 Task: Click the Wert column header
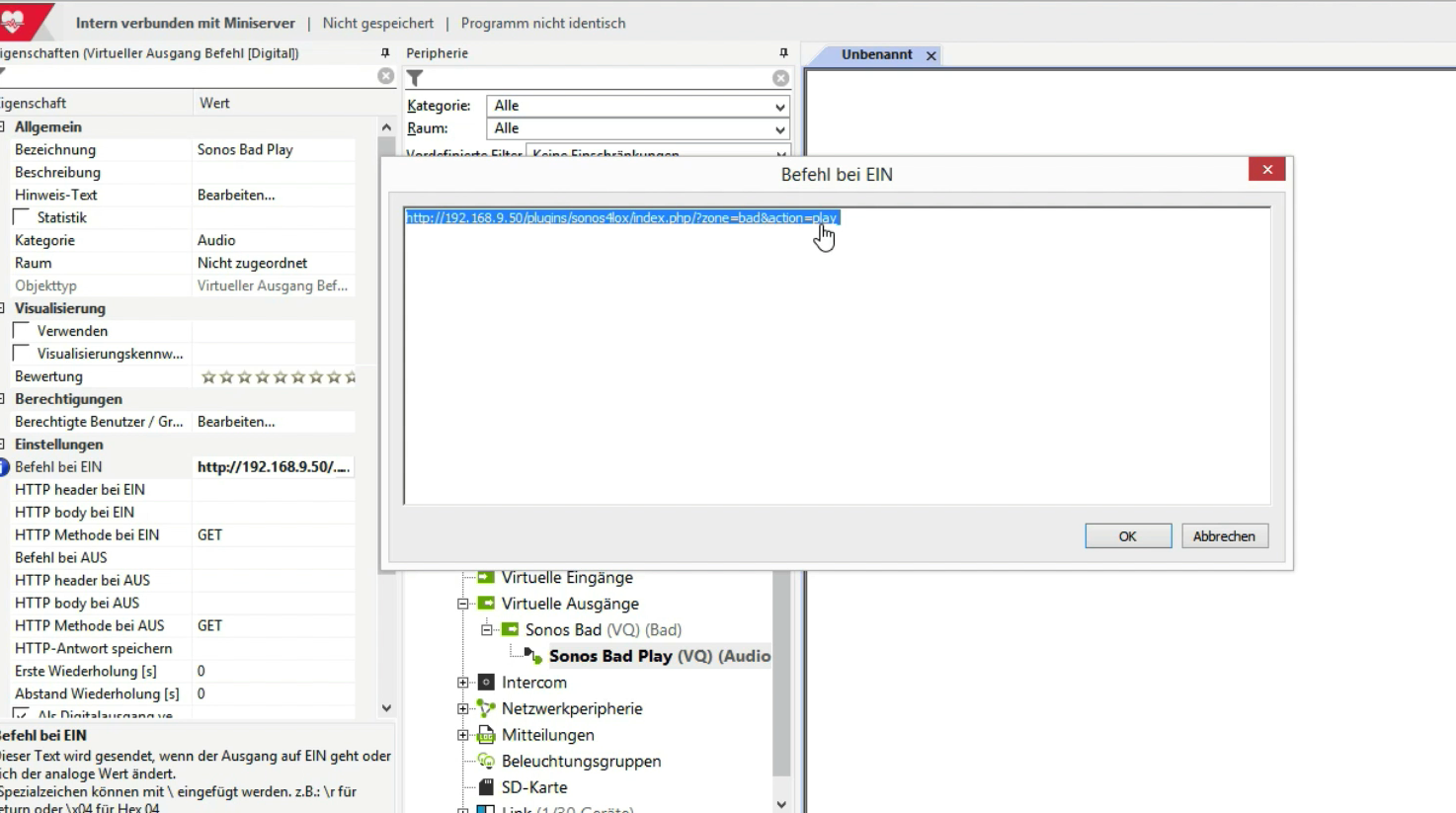pyautogui.click(x=214, y=103)
